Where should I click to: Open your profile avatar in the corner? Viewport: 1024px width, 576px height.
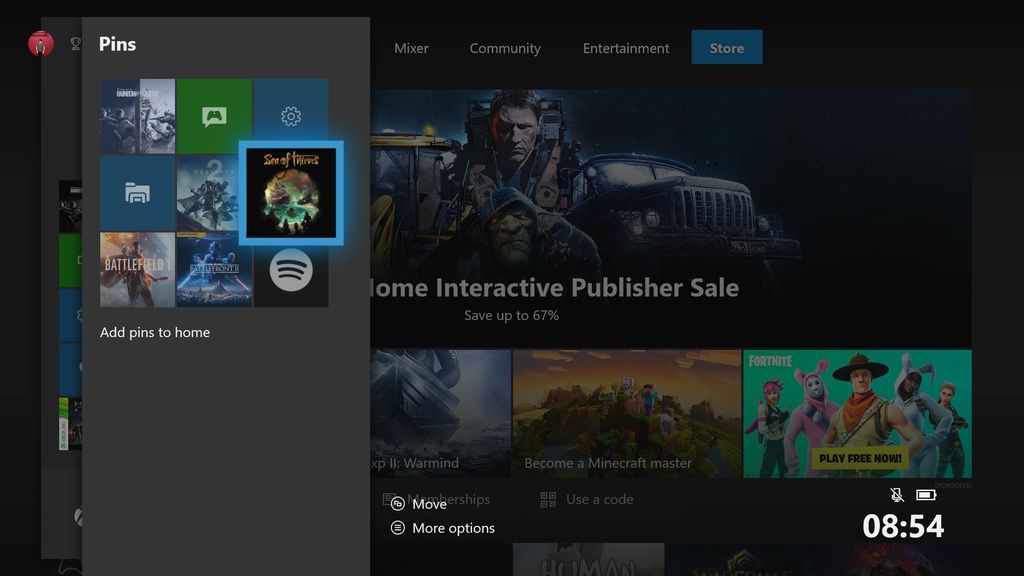point(40,44)
